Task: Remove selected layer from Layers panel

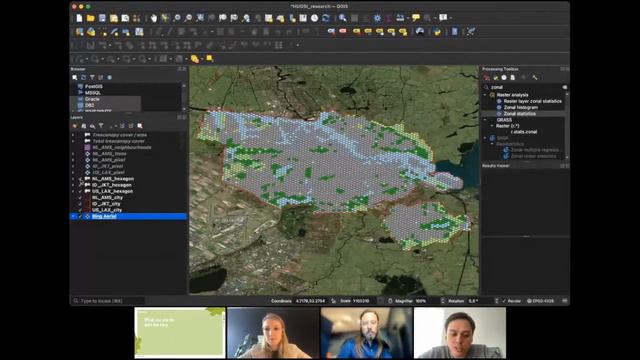Action: [x=140, y=126]
